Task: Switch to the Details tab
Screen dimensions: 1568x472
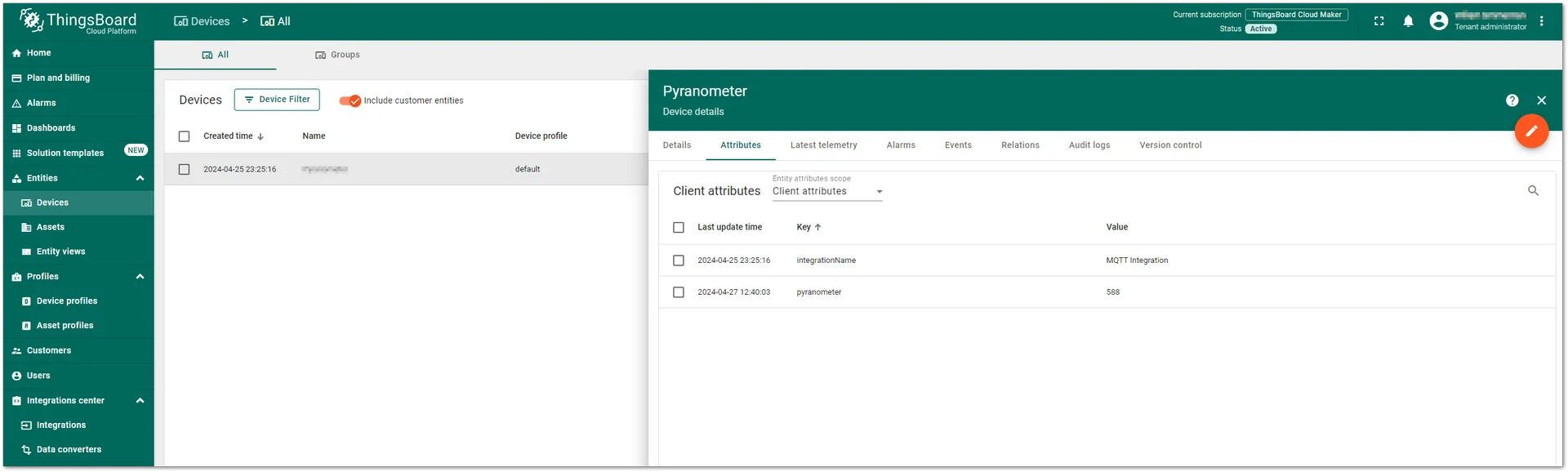Action: click(x=677, y=145)
